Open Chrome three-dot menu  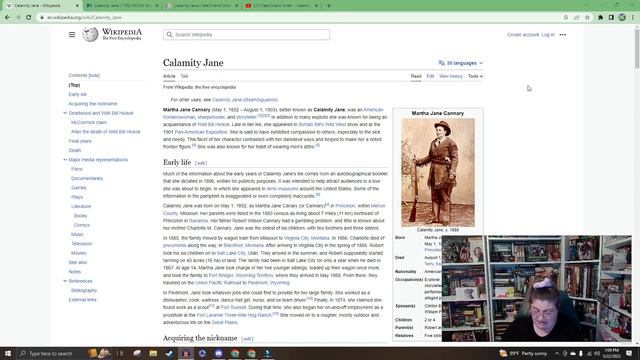[x=633, y=18]
